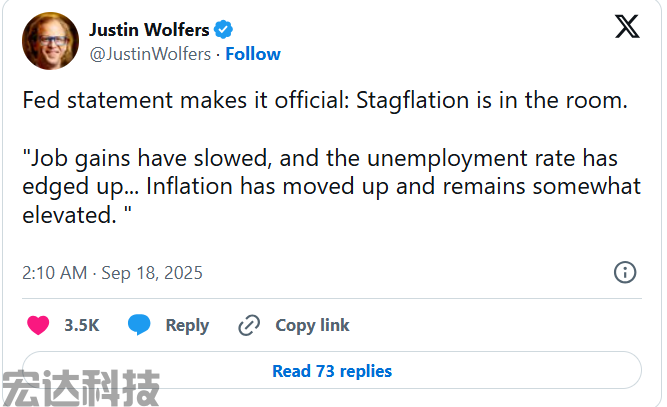Image resolution: width=667 pixels, height=407 pixels.
Task: Click the reply speech bubble icon
Action: [139, 325]
